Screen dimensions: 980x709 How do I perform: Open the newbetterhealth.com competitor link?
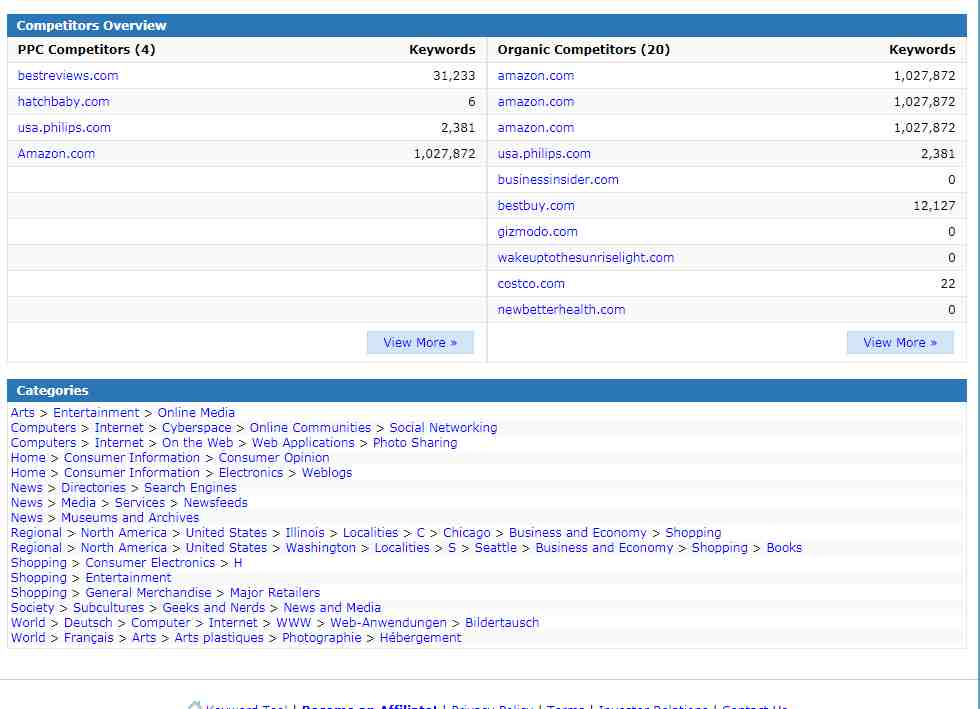click(561, 309)
